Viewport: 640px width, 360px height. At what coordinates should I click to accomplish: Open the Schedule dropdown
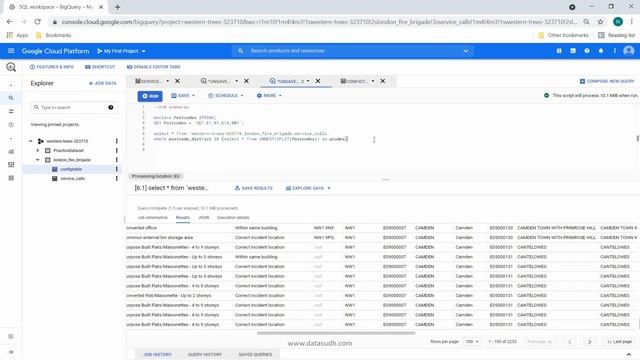point(226,96)
